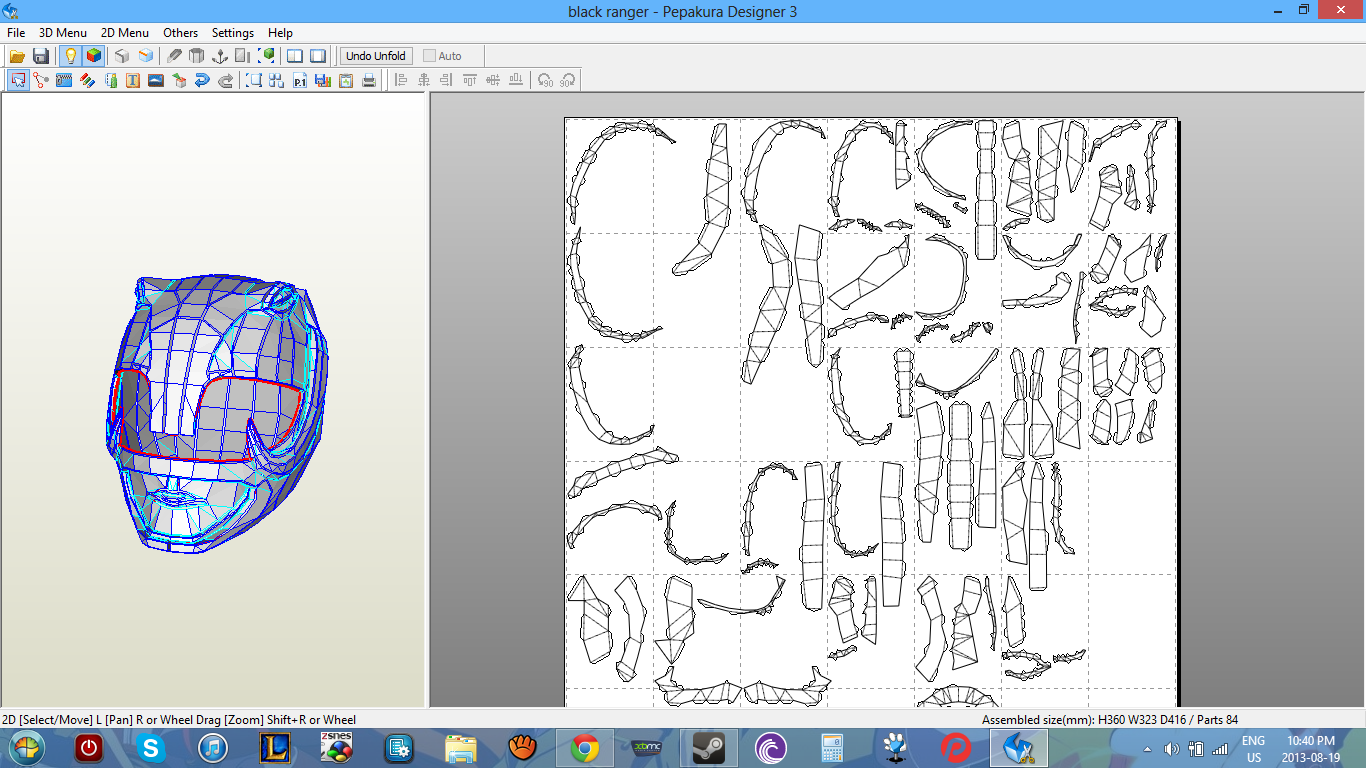The width and height of the screenshot is (1366, 768).
Task: Select the Select/Move arrow tool
Action: click(x=18, y=80)
